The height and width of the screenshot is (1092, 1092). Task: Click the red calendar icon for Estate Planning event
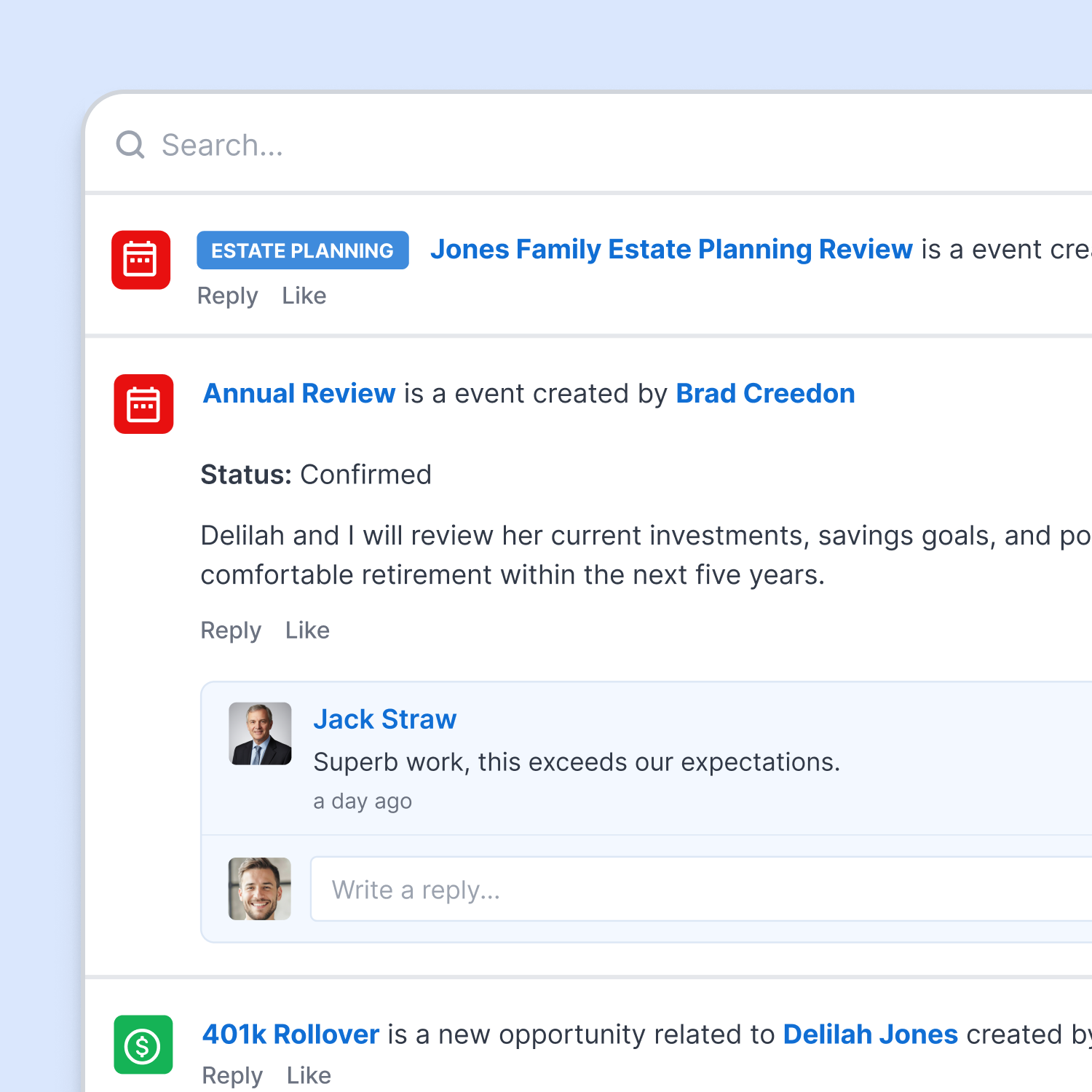tap(141, 260)
